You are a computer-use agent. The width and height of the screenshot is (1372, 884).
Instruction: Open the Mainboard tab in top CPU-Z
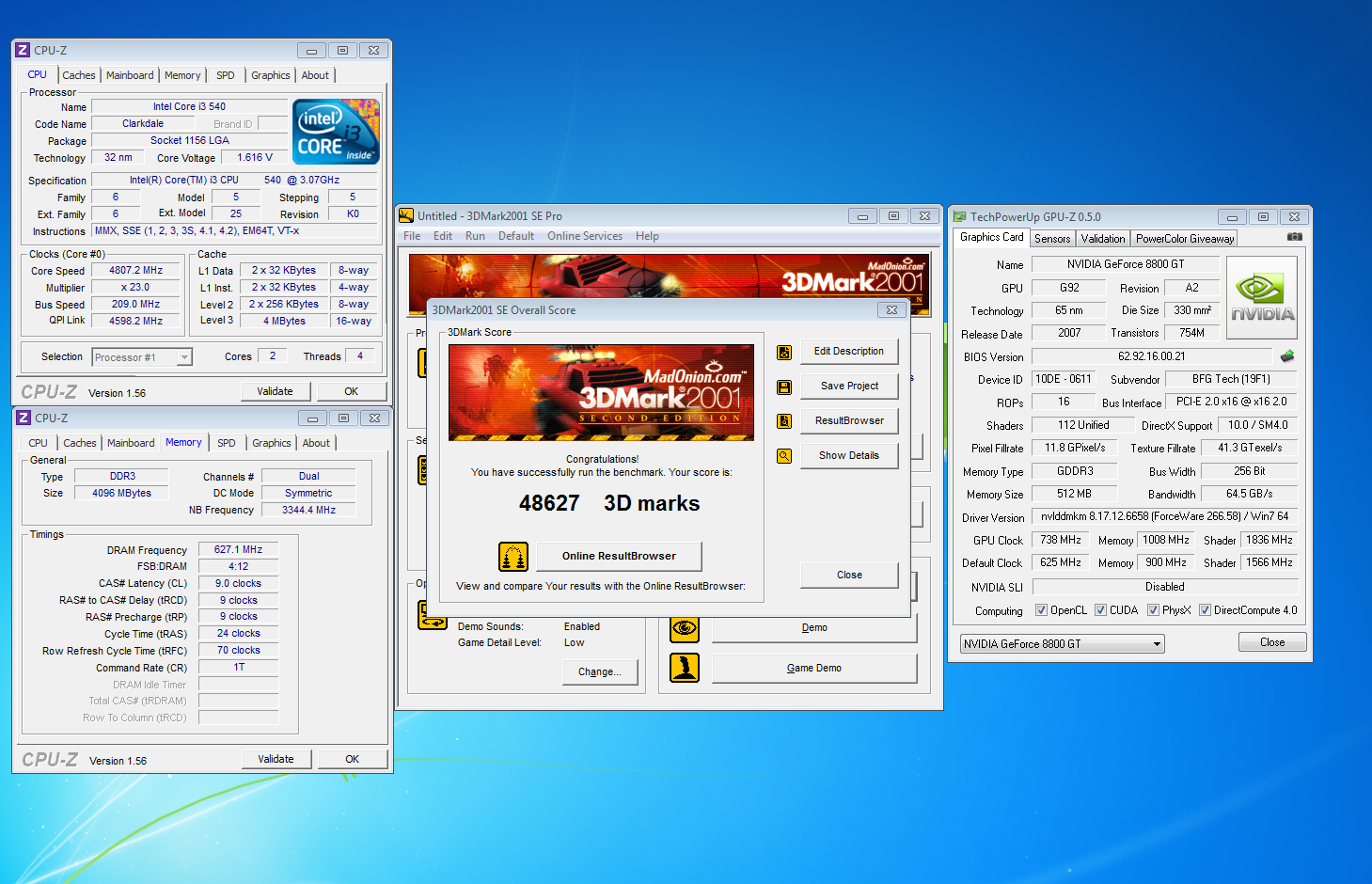coord(130,75)
